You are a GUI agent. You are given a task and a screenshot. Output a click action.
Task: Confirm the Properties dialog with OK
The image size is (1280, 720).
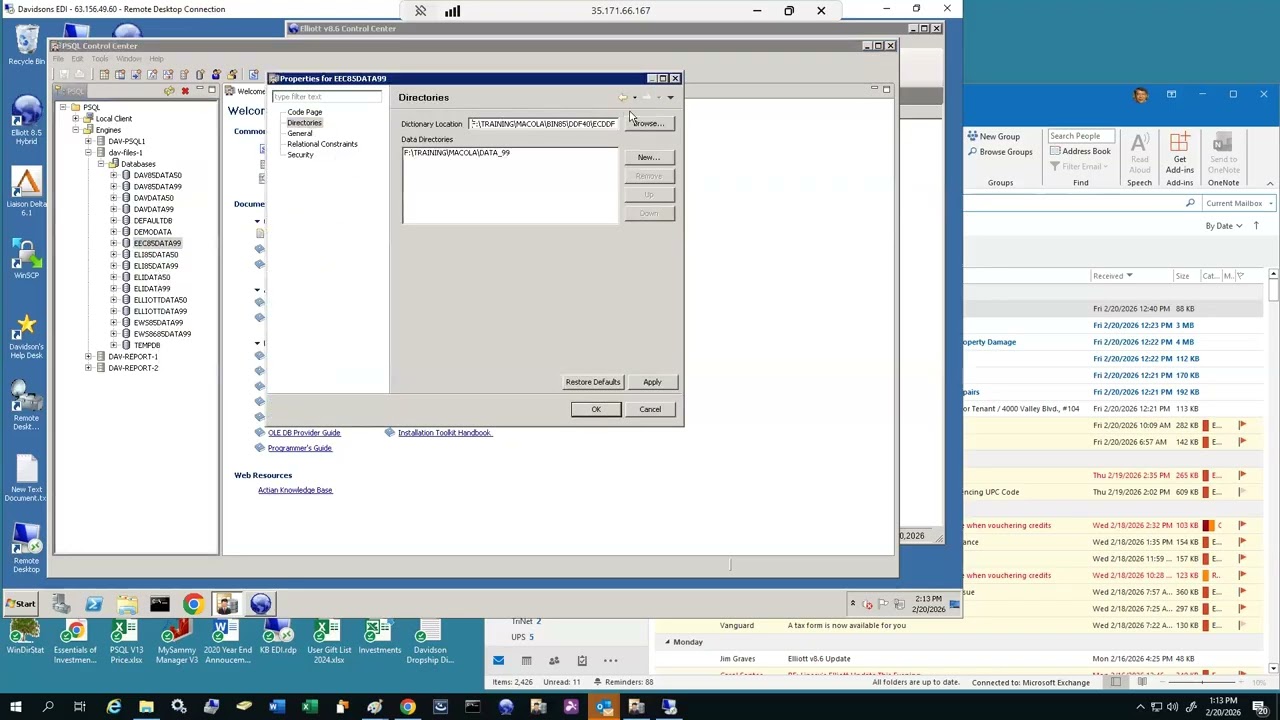596,409
